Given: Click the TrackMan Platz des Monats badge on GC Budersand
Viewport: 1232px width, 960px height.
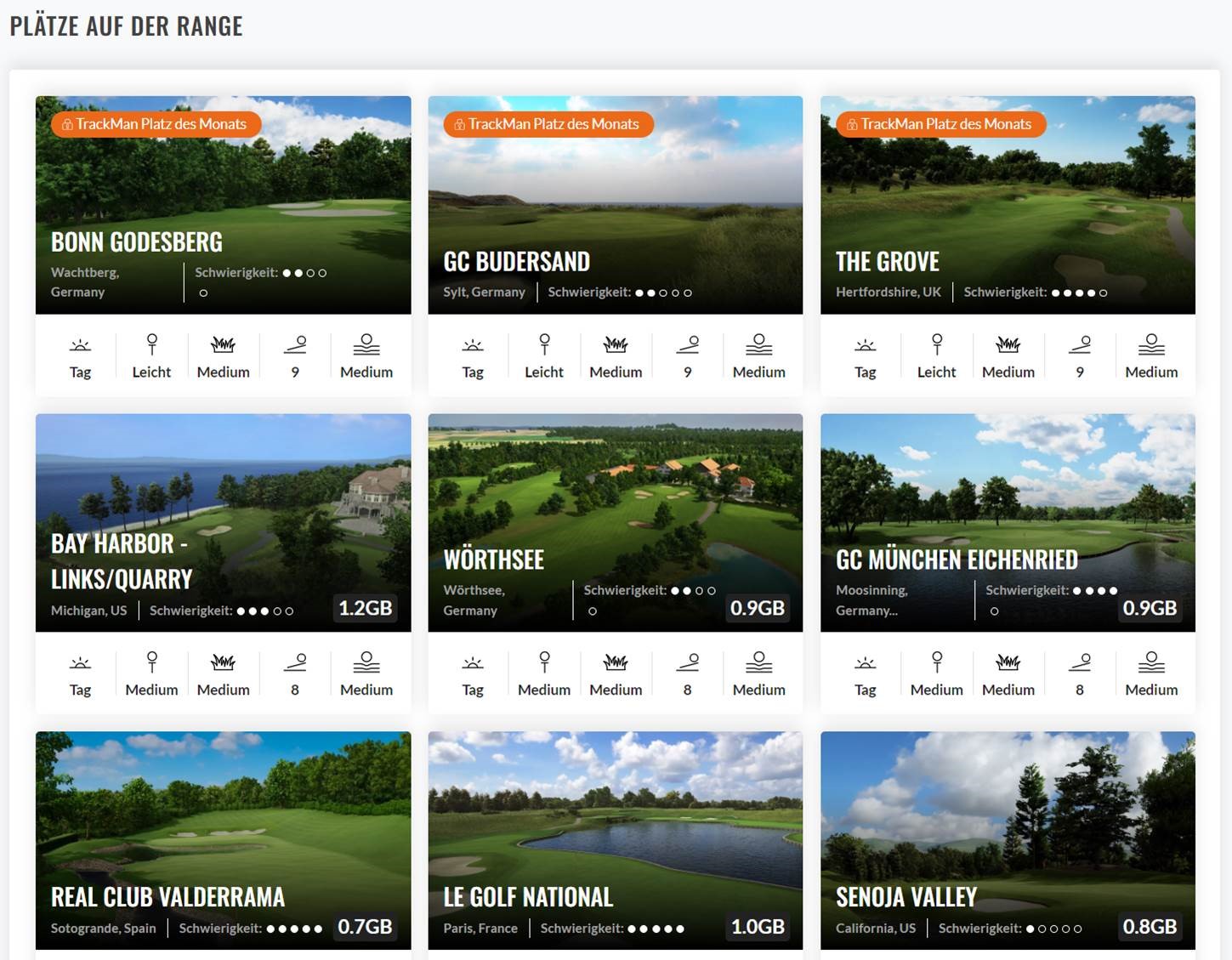Looking at the screenshot, I should [x=548, y=124].
